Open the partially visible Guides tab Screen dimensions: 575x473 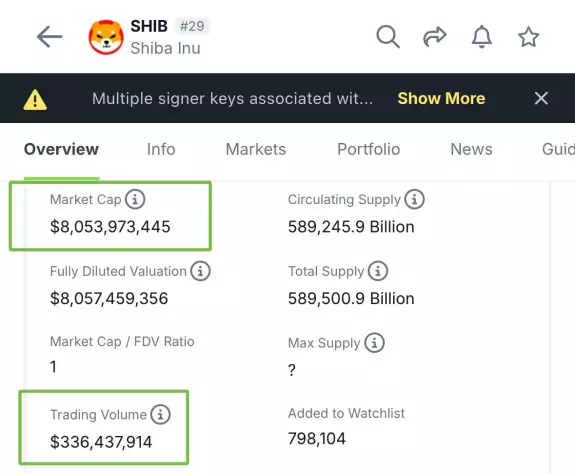(558, 149)
